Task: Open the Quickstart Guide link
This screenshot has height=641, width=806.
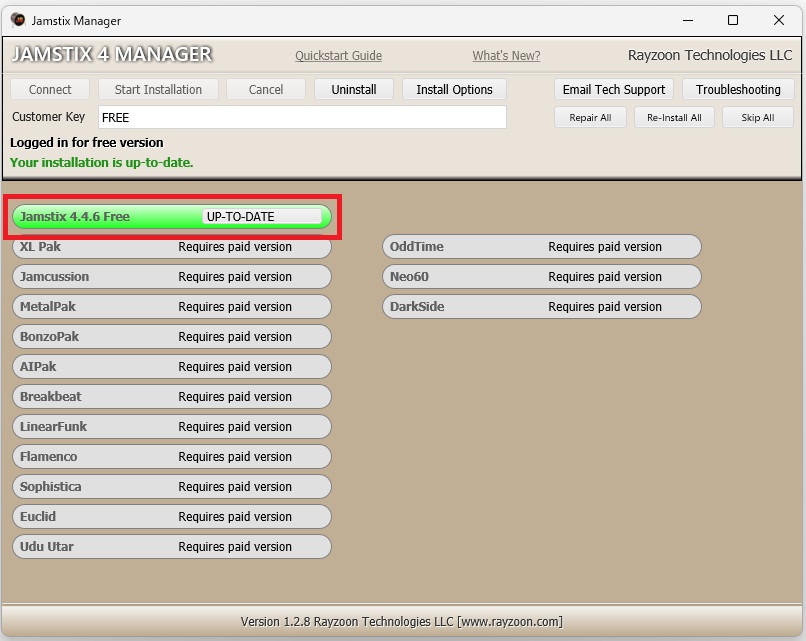Action: (338, 56)
